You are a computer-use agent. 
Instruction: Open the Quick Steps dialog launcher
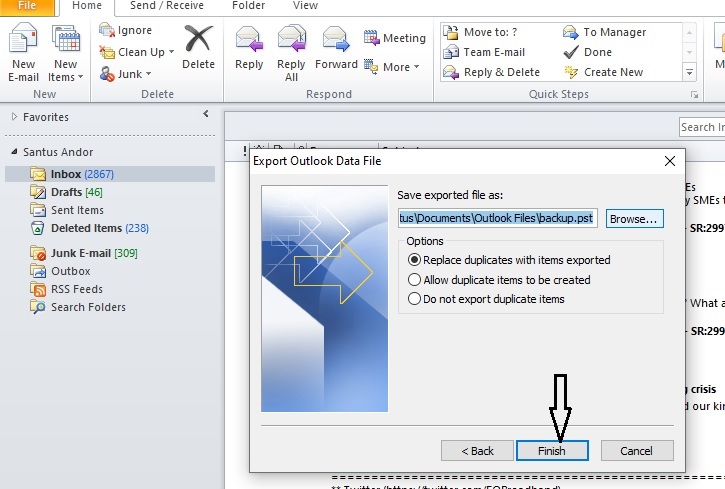(x=694, y=94)
